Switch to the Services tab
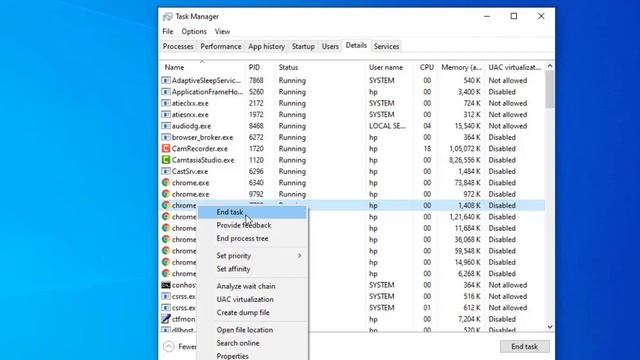Image resolution: width=640 pixels, height=360 pixels. point(386,47)
